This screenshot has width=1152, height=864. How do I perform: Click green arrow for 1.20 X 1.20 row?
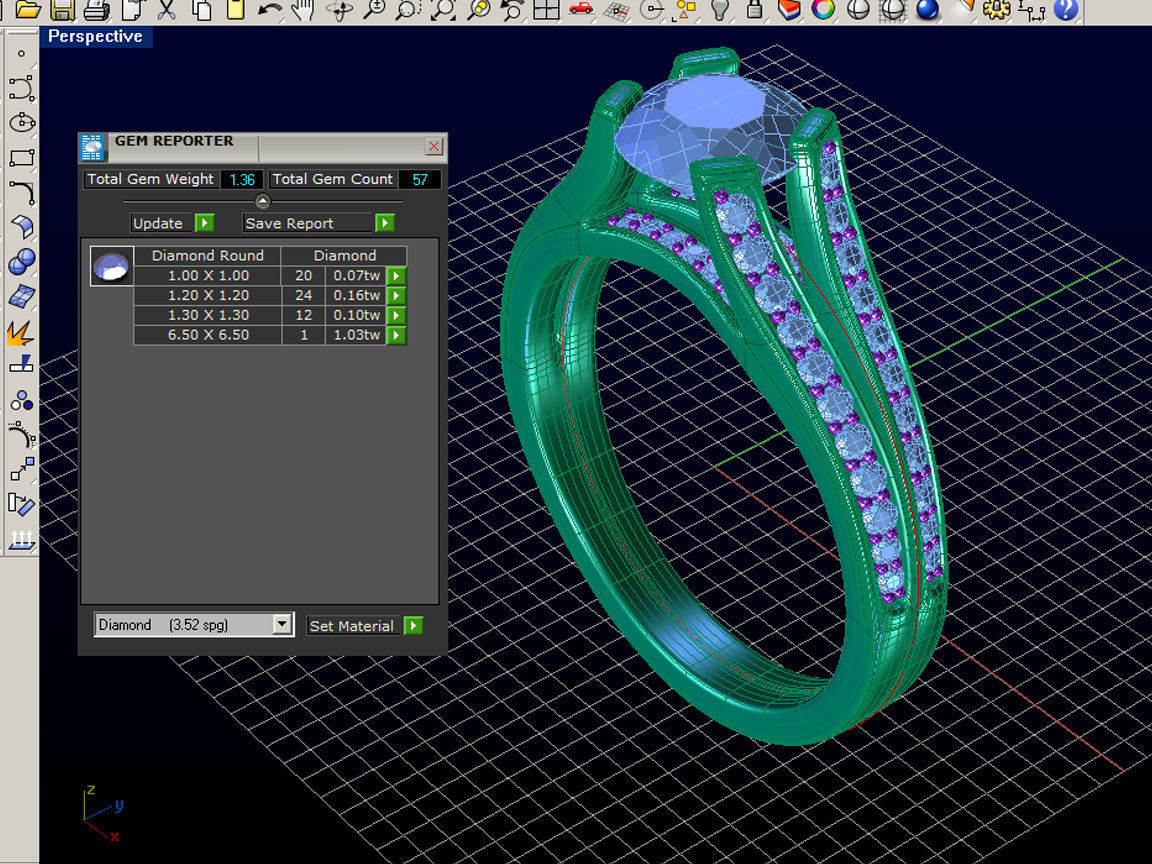click(396, 296)
